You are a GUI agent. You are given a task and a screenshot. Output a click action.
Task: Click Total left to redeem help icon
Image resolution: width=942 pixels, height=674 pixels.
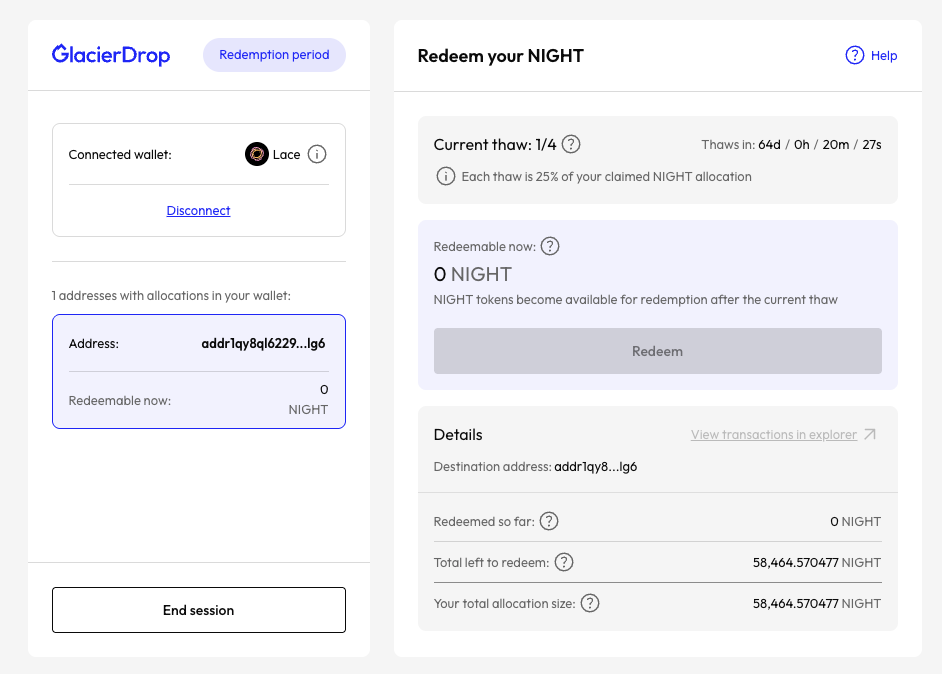click(564, 562)
